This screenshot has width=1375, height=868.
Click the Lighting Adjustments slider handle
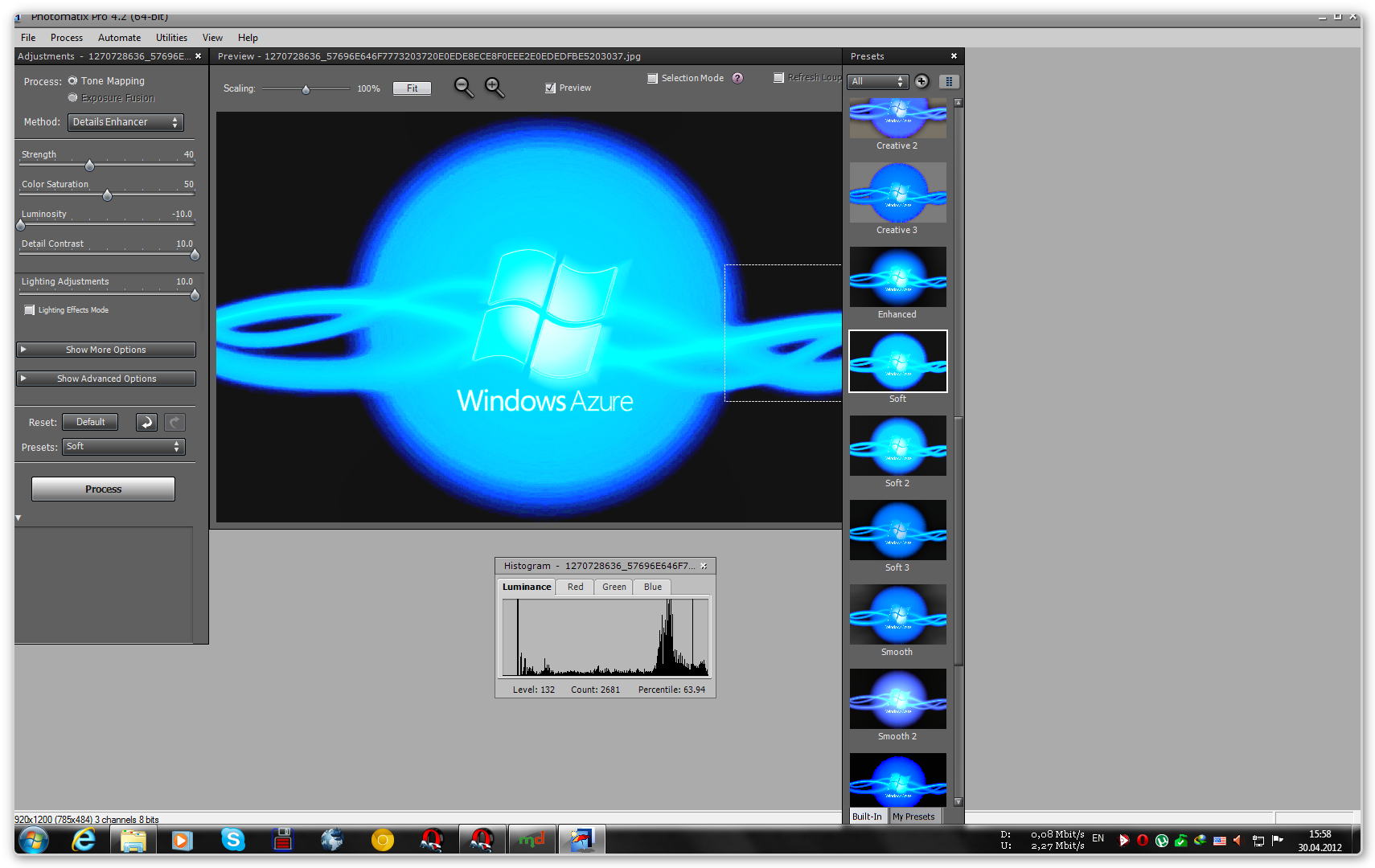tap(195, 295)
